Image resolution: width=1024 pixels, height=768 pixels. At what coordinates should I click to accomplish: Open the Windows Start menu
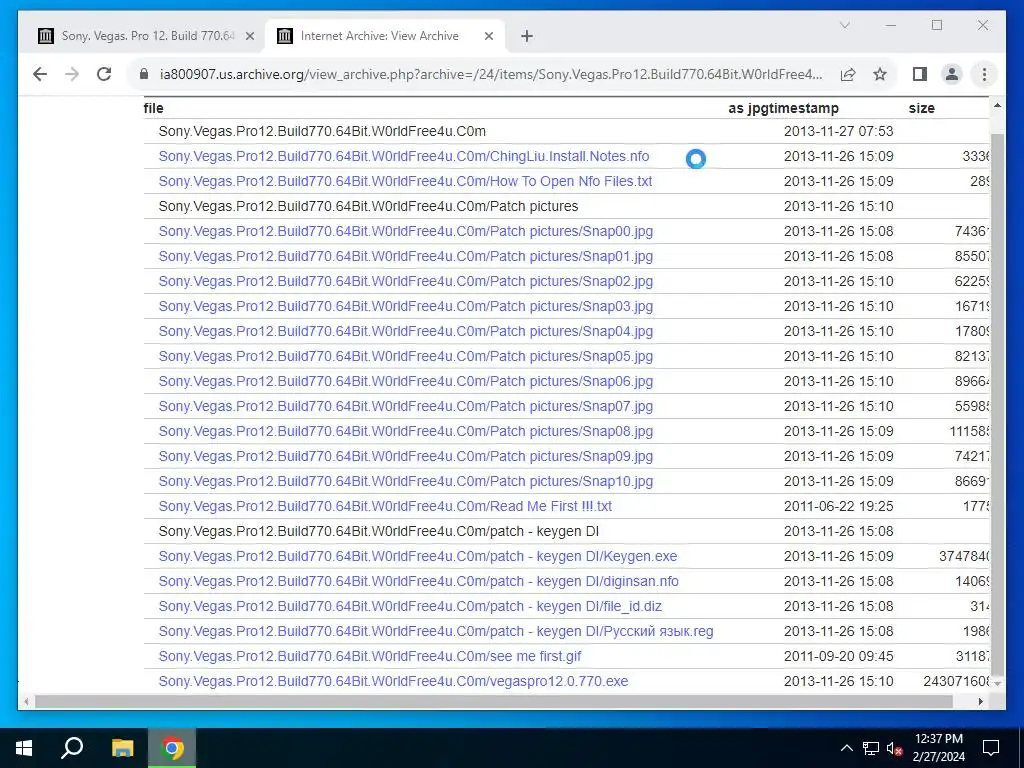pyautogui.click(x=24, y=748)
